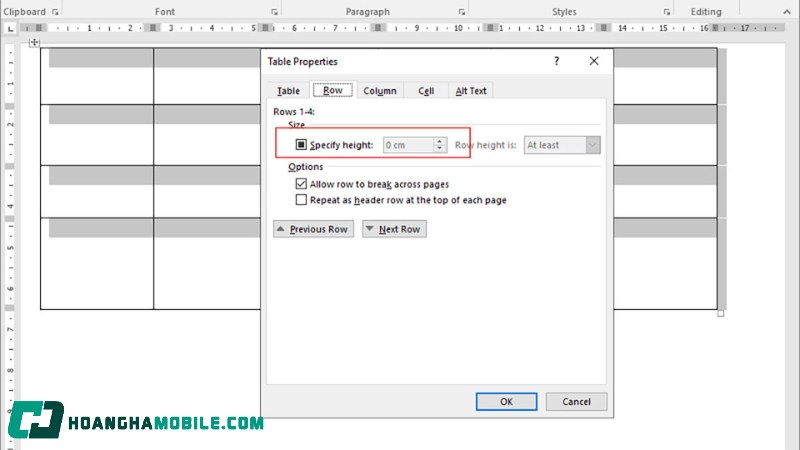Open the Row height is dropdown

(593, 145)
